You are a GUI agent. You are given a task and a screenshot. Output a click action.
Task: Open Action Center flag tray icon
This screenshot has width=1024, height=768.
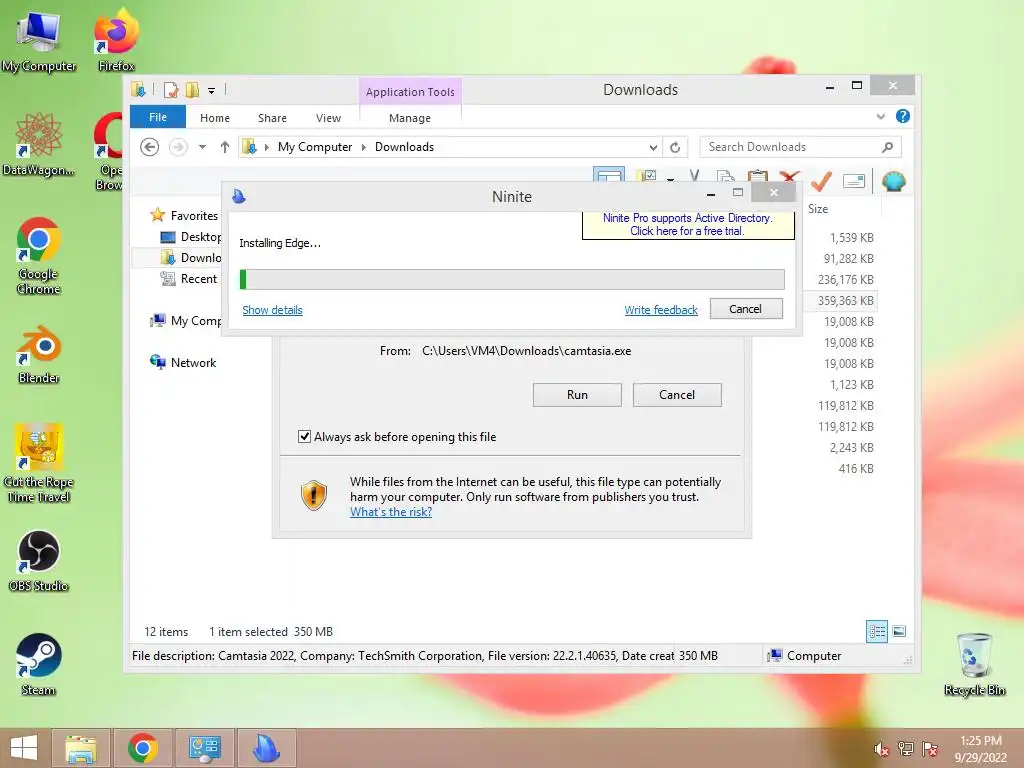(930, 749)
